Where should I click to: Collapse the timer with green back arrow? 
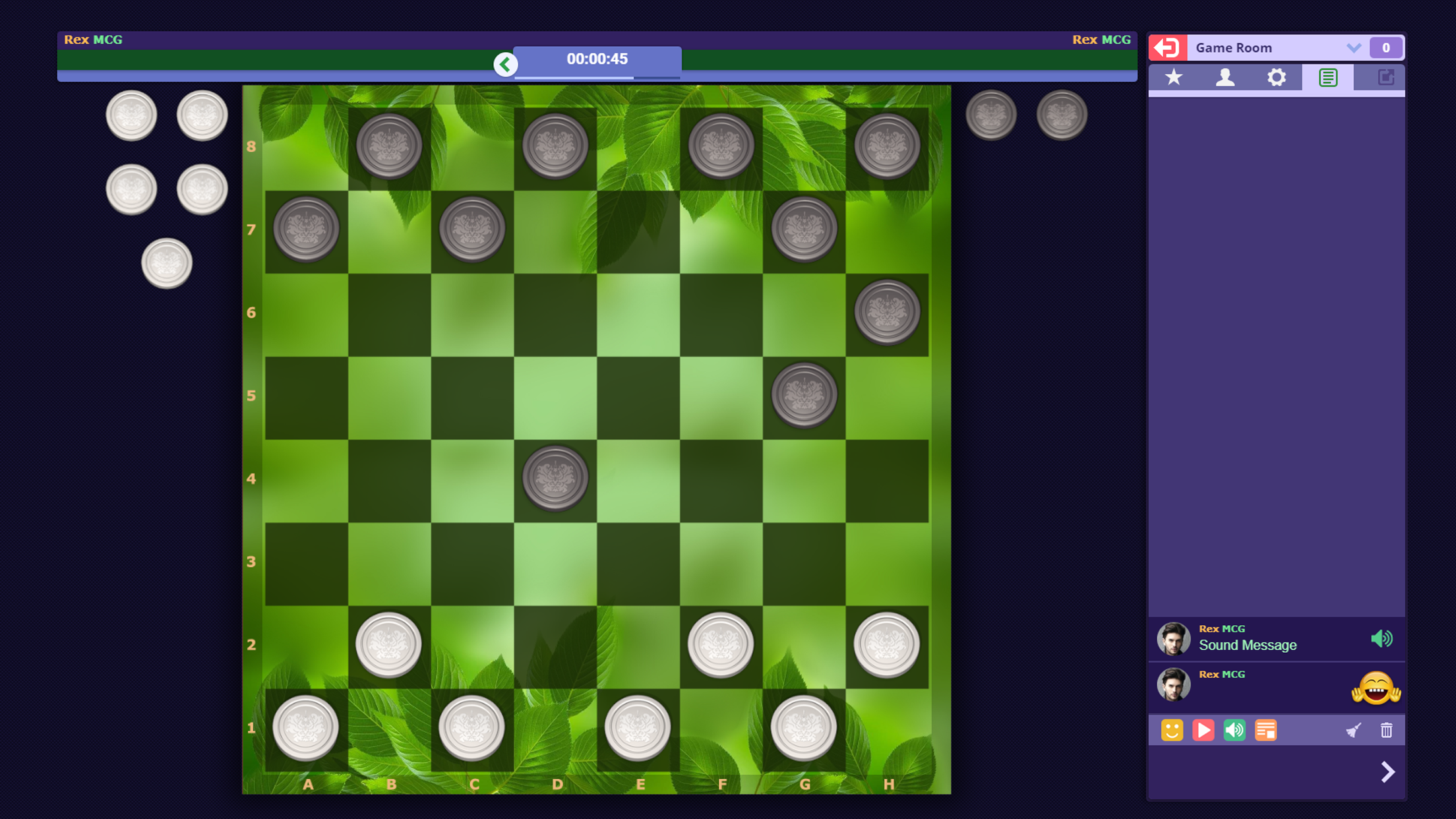click(505, 64)
